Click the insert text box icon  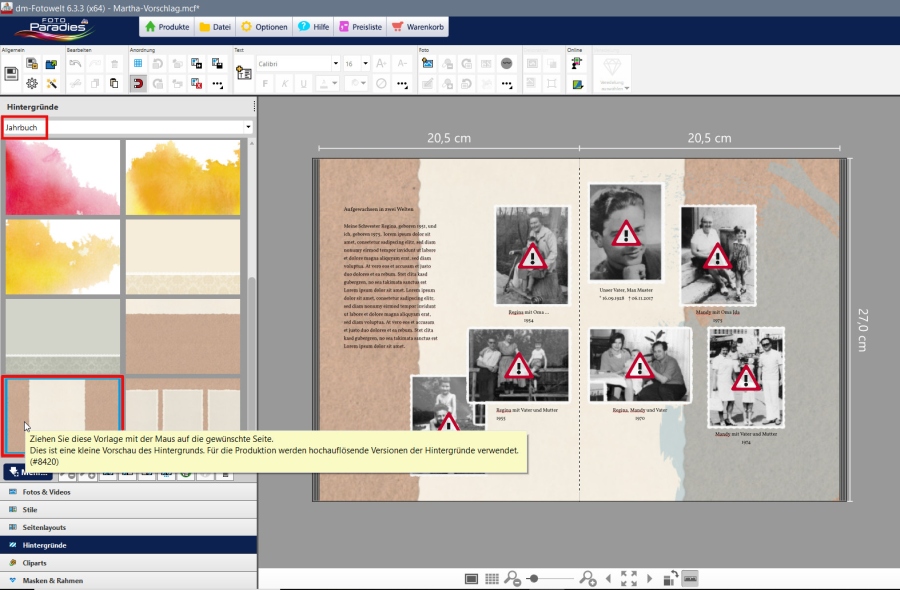pyautogui.click(x=243, y=73)
